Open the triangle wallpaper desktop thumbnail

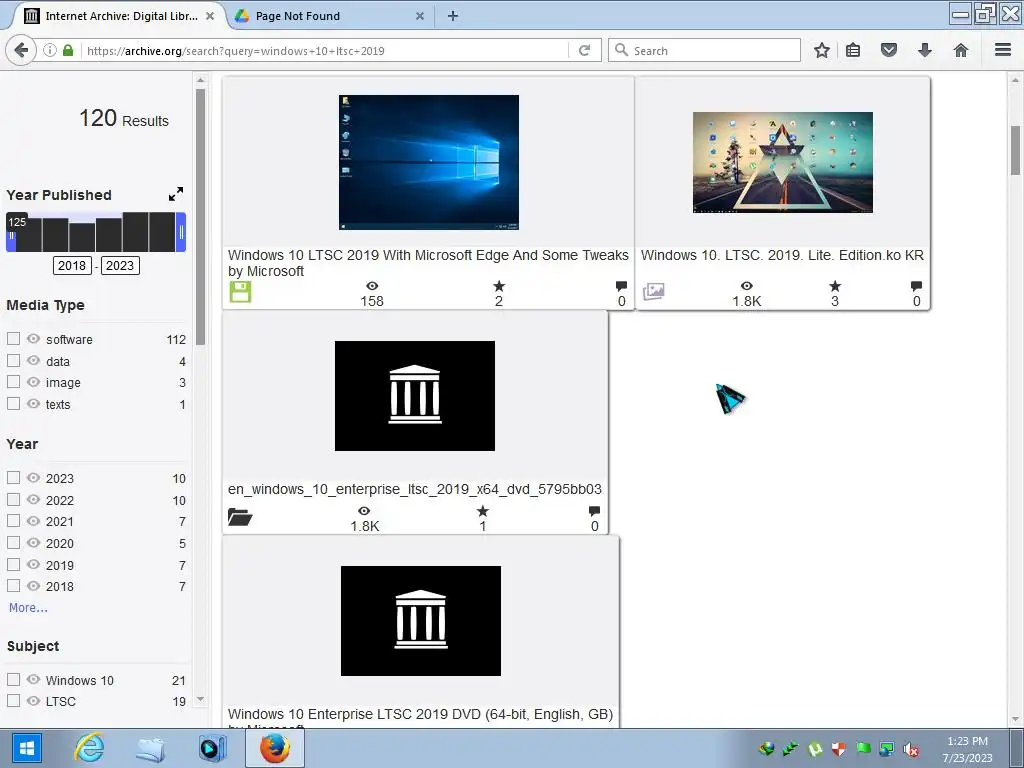pyautogui.click(x=782, y=162)
